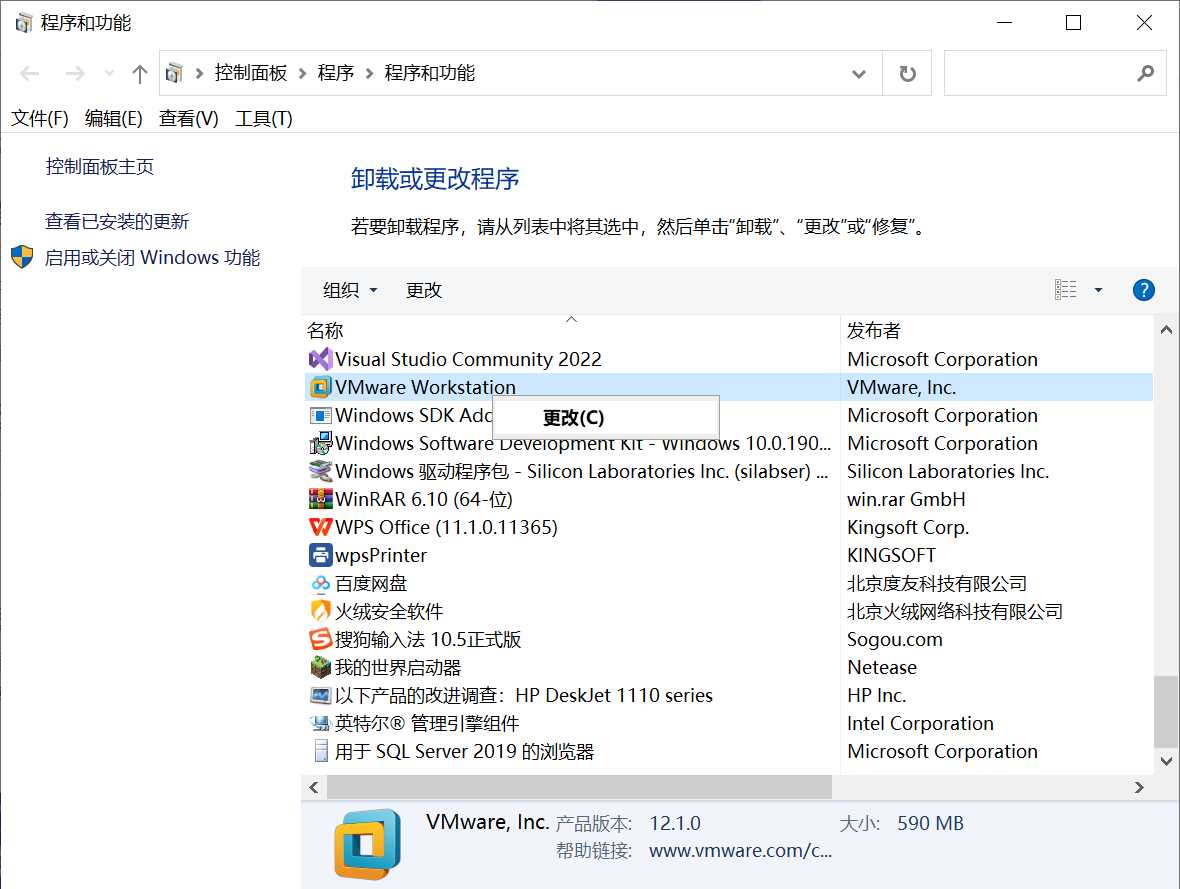Open the 编辑(E) menu
The height and width of the screenshot is (889, 1180).
pyautogui.click(x=114, y=118)
